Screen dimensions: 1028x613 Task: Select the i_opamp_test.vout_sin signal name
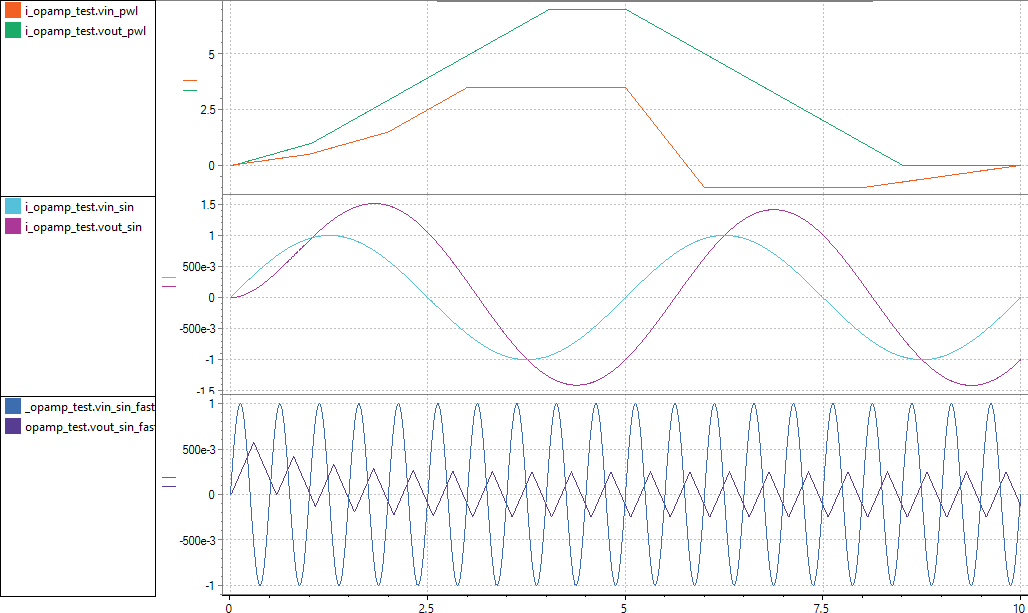pos(82,227)
